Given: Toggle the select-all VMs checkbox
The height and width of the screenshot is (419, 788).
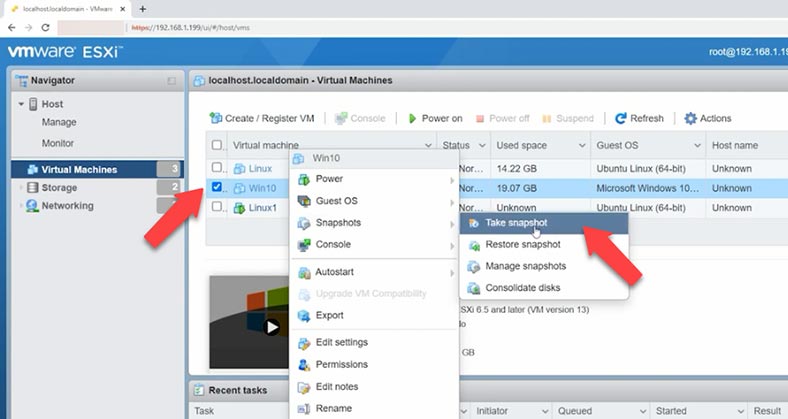Looking at the screenshot, I should pos(217,145).
